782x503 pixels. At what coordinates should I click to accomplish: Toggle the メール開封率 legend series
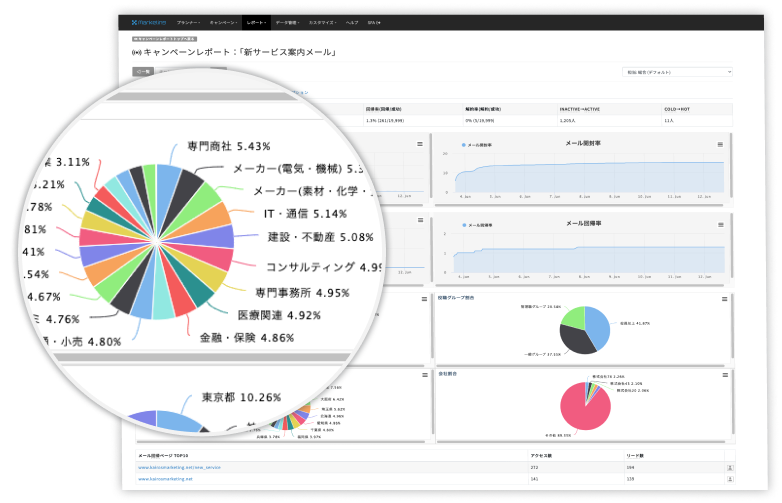click(x=477, y=145)
